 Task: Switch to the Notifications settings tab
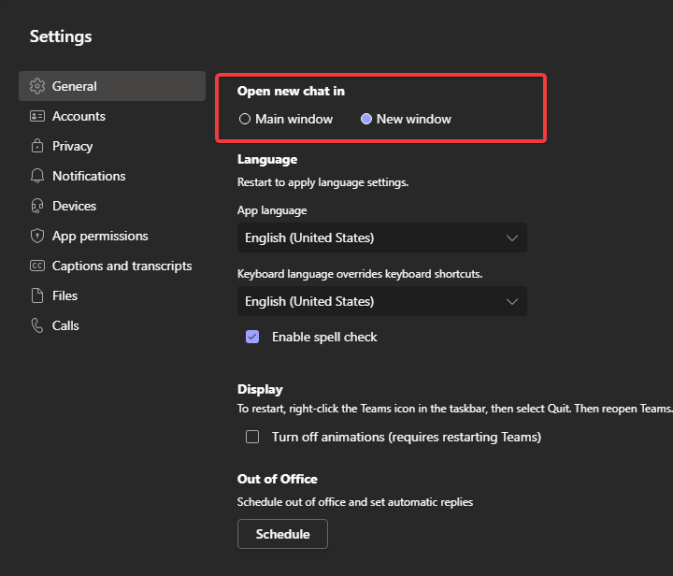pos(112,176)
